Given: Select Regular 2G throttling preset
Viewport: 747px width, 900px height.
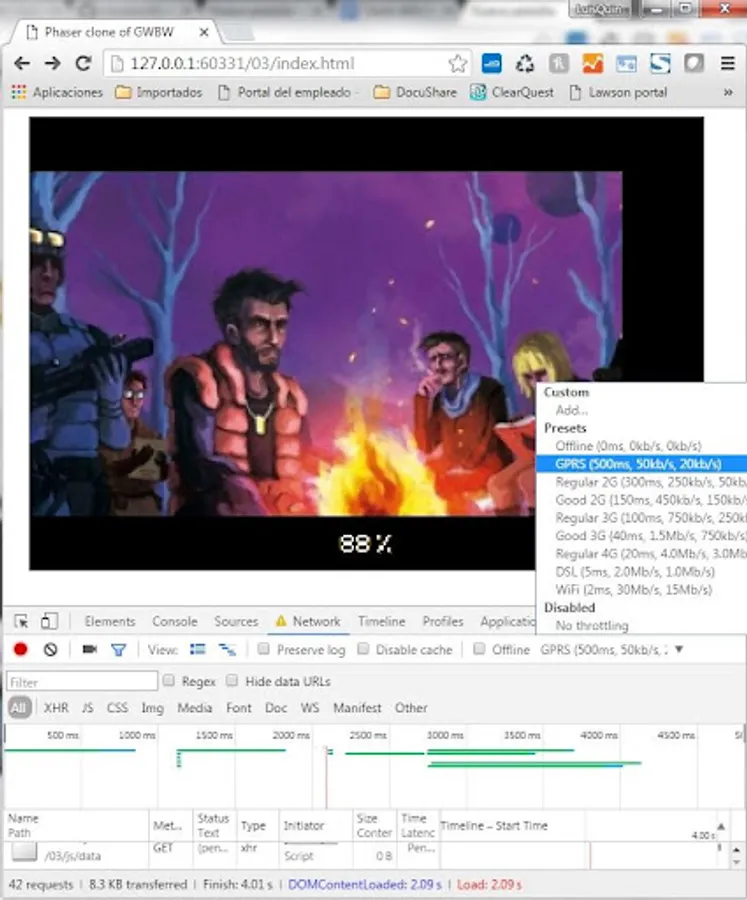Looking at the screenshot, I should [641, 482].
